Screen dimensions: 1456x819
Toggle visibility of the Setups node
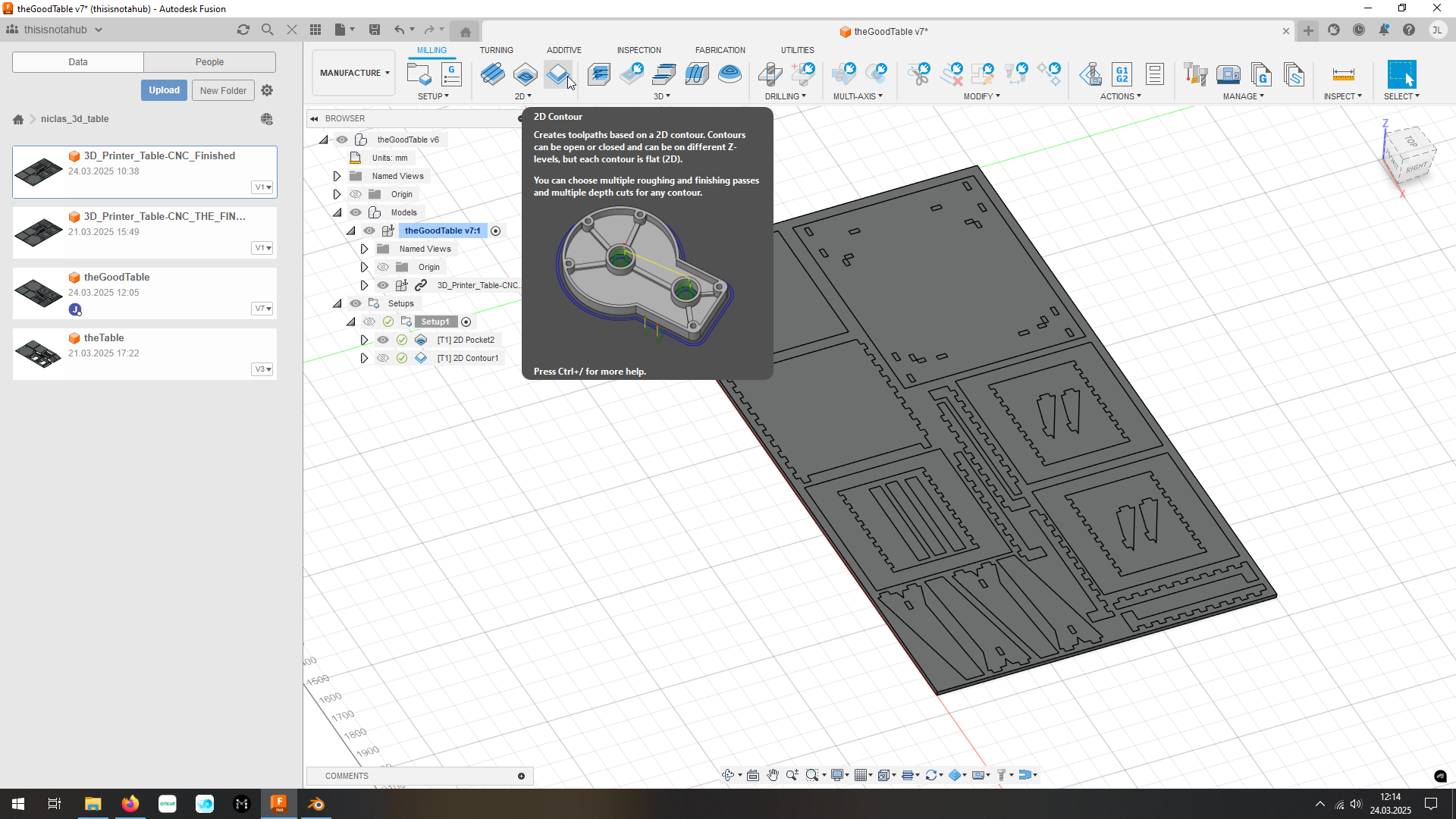coord(356,303)
